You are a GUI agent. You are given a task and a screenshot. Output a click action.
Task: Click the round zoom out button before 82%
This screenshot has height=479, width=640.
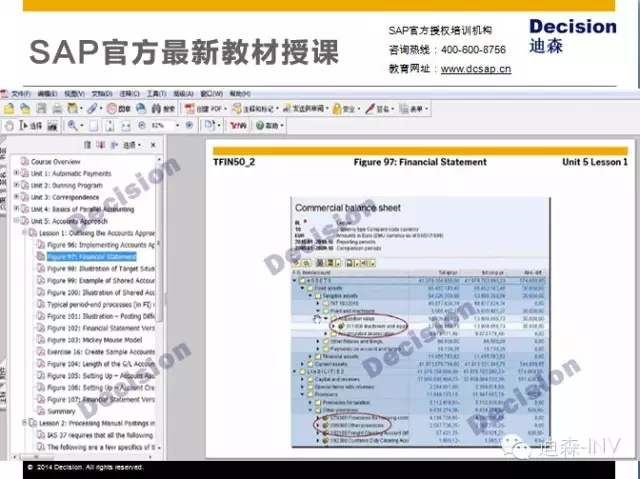[142, 125]
